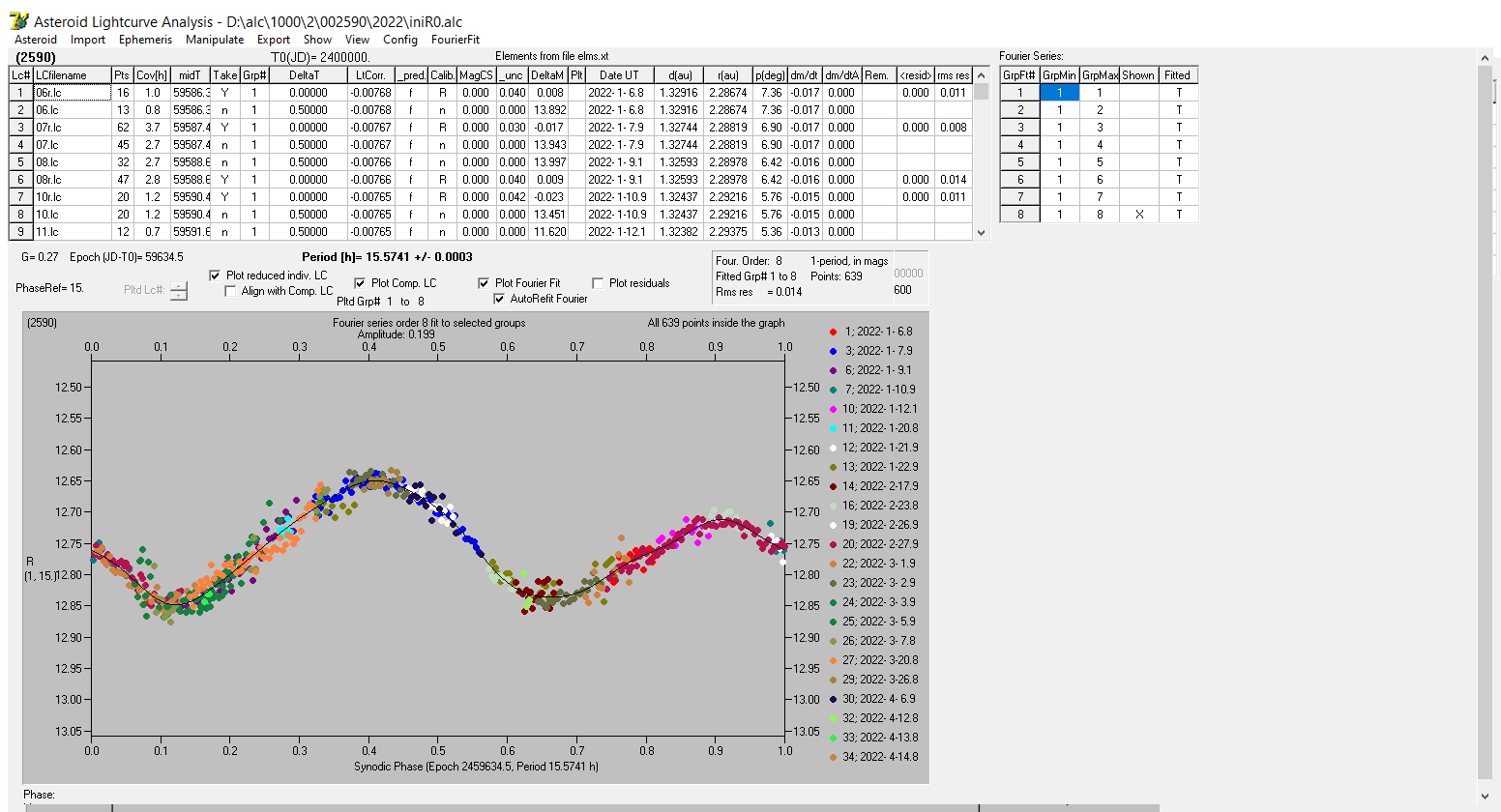The height and width of the screenshot is (812, 1501).
Task: Click the X in Shown column of Fourier row 8
Action: click(1139, 215)
